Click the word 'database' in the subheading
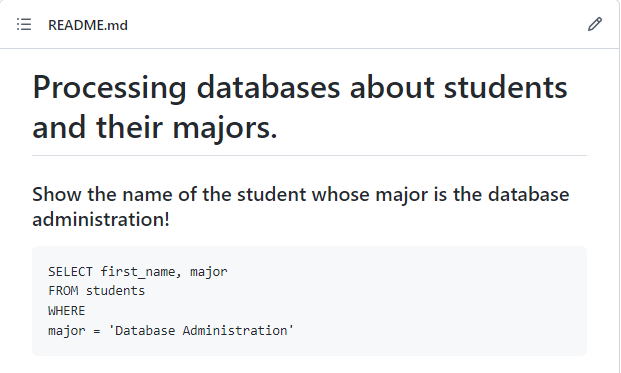The width and height of the screenshot is (621, 373). coord(528,194)
